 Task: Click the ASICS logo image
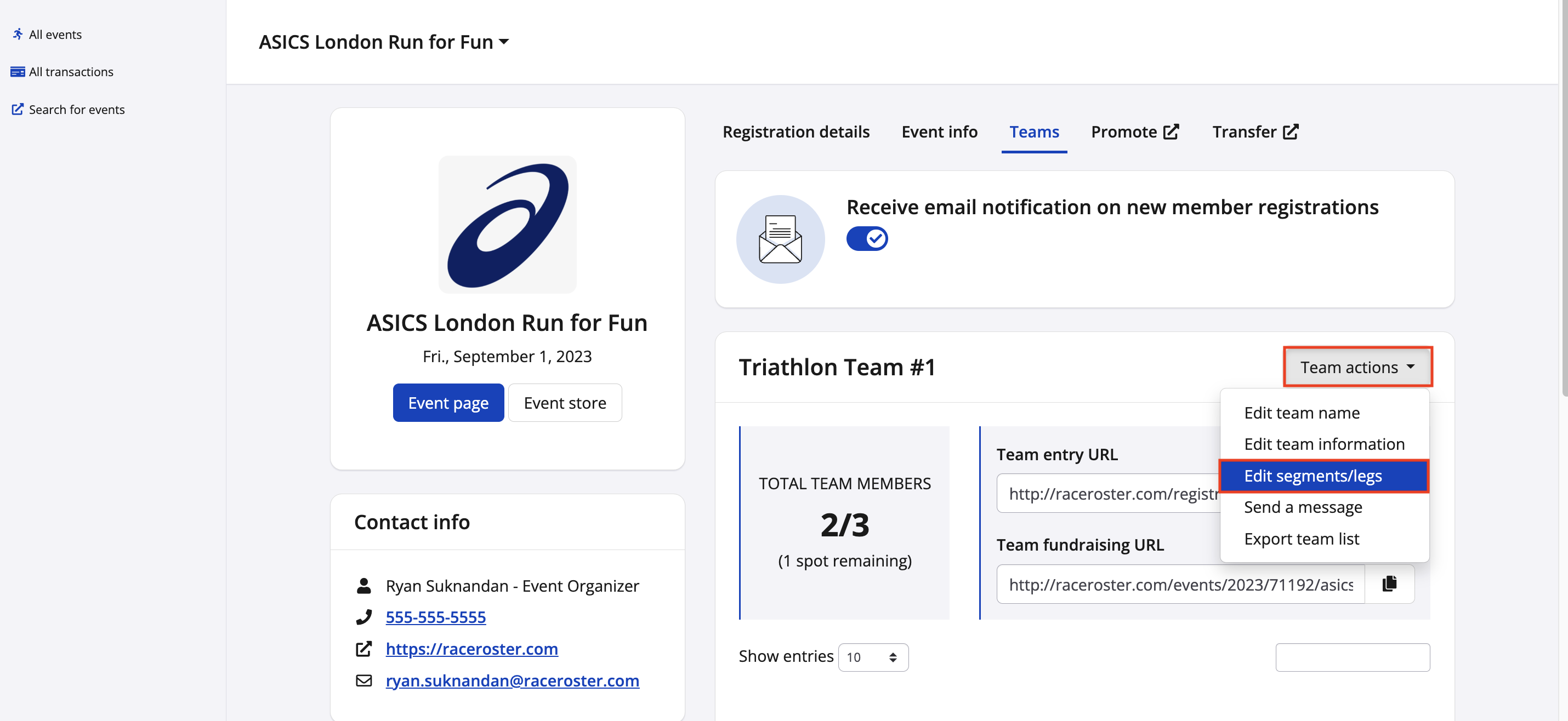click(x=507, y=225)
